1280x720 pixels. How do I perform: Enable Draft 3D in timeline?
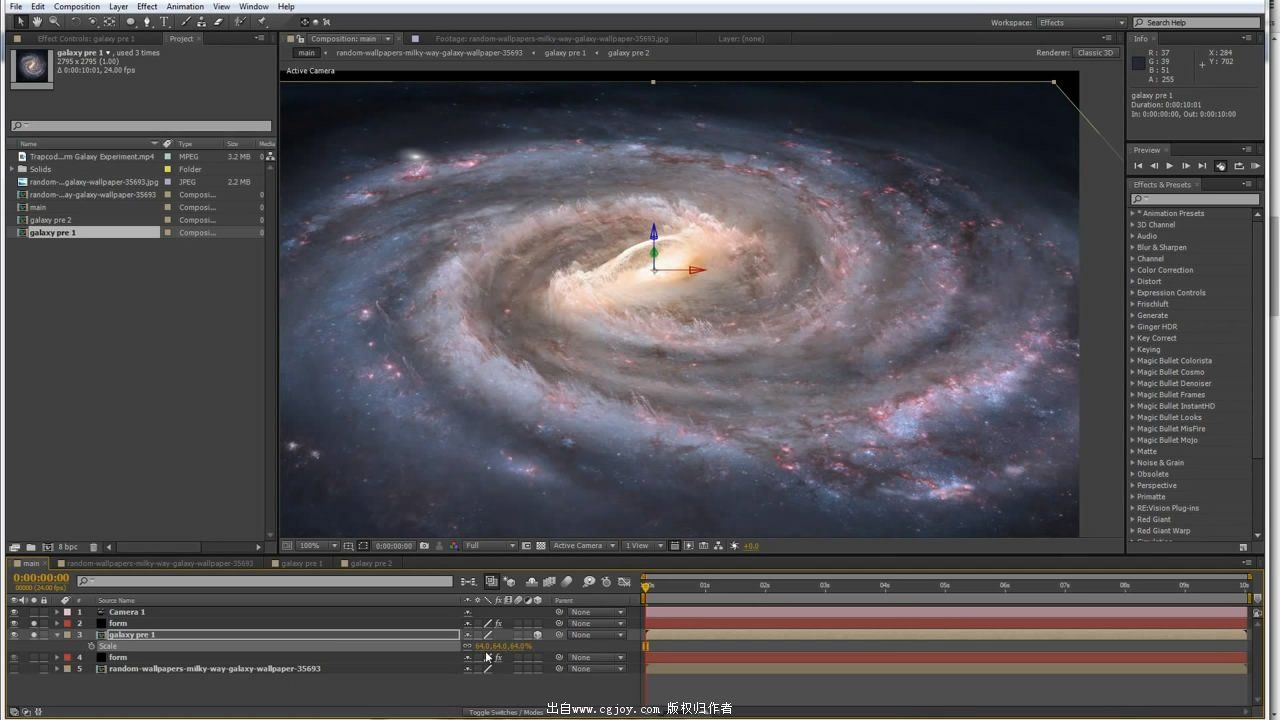(x=510, y=581)
